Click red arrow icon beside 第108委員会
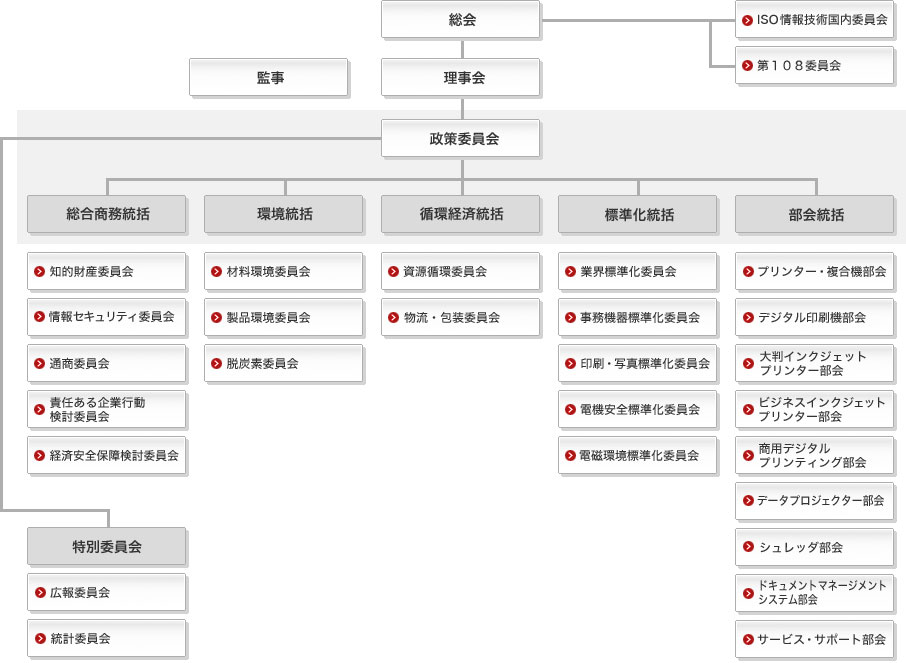This screenshot has height=663, width=906. [x=747, y=65]
